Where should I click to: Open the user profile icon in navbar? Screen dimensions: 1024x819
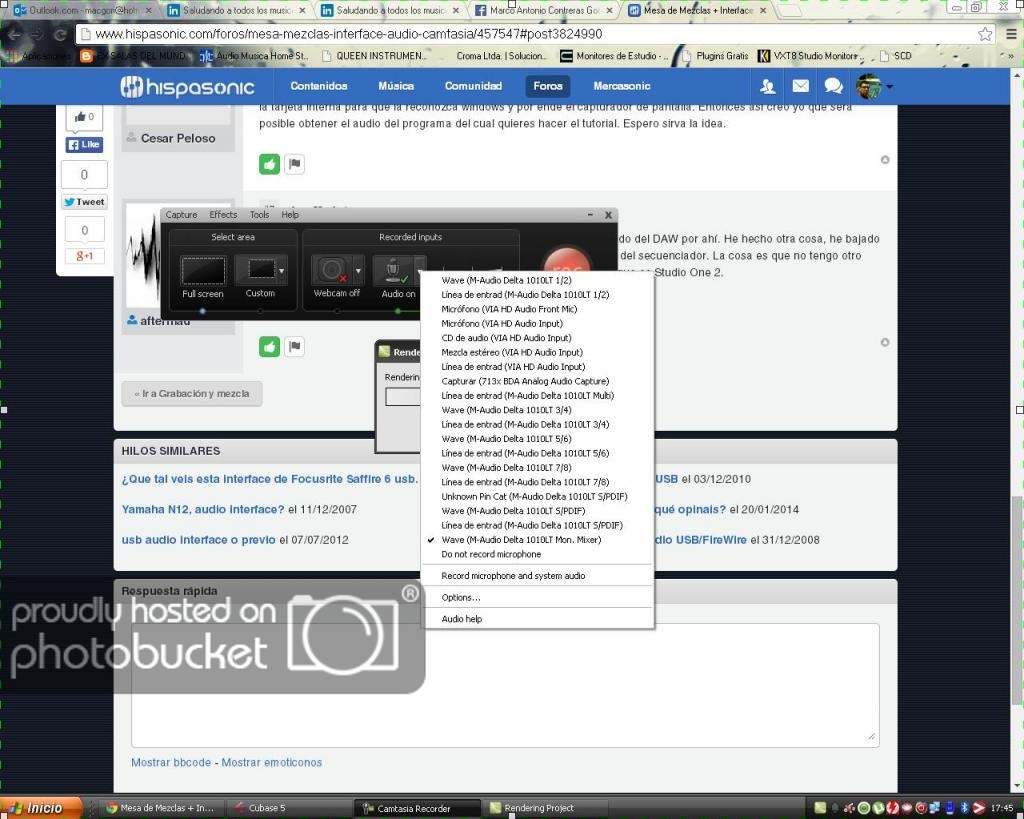[767, 86]
